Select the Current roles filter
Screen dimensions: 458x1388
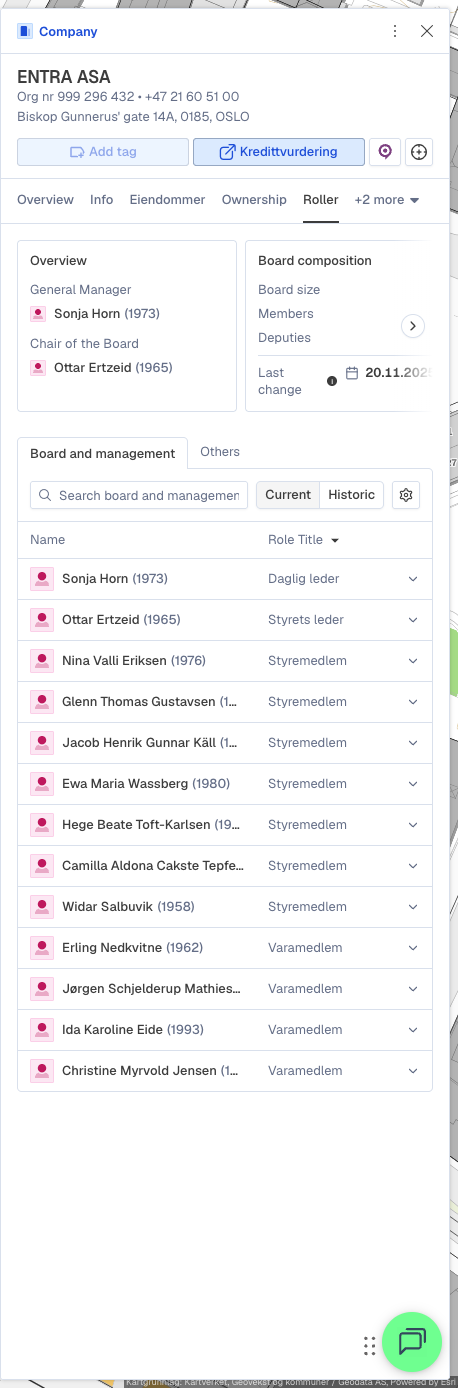click(x=288, y=495)
